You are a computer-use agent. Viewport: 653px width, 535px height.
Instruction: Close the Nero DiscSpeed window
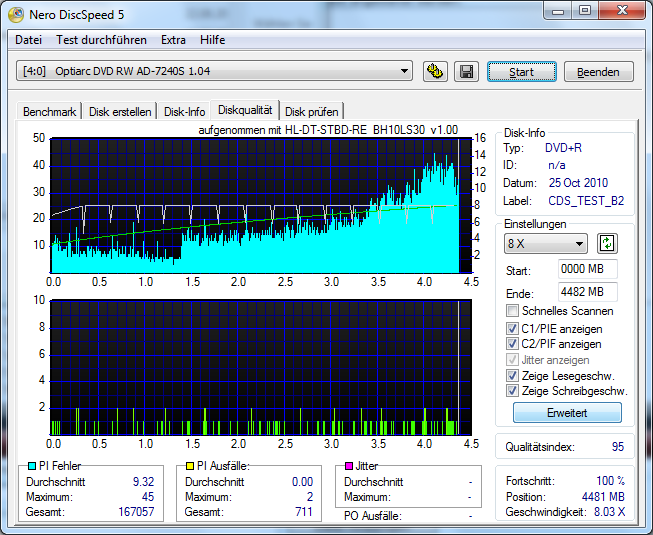pyautogui.click(x=623, y=10)
